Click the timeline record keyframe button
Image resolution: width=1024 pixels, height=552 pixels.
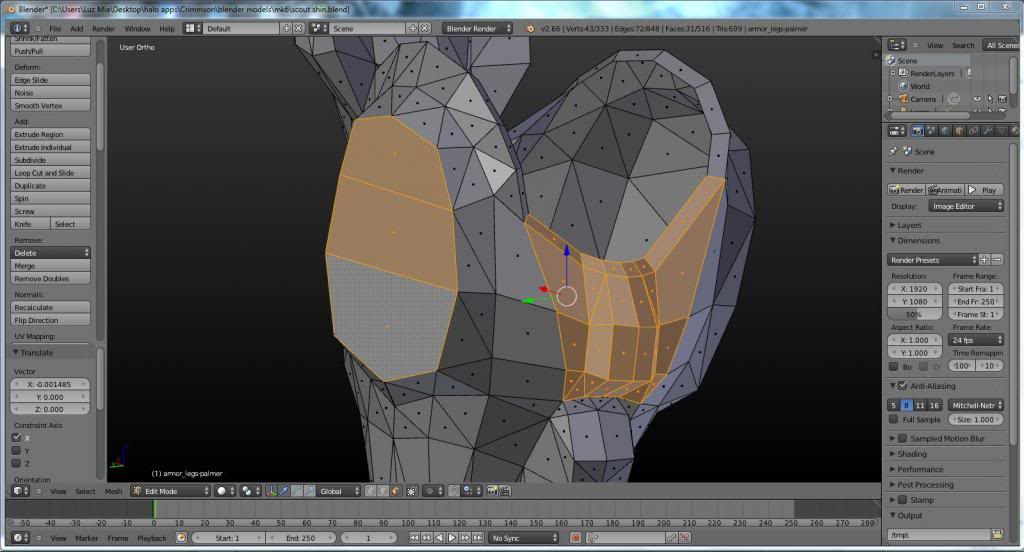pos(575,538)
